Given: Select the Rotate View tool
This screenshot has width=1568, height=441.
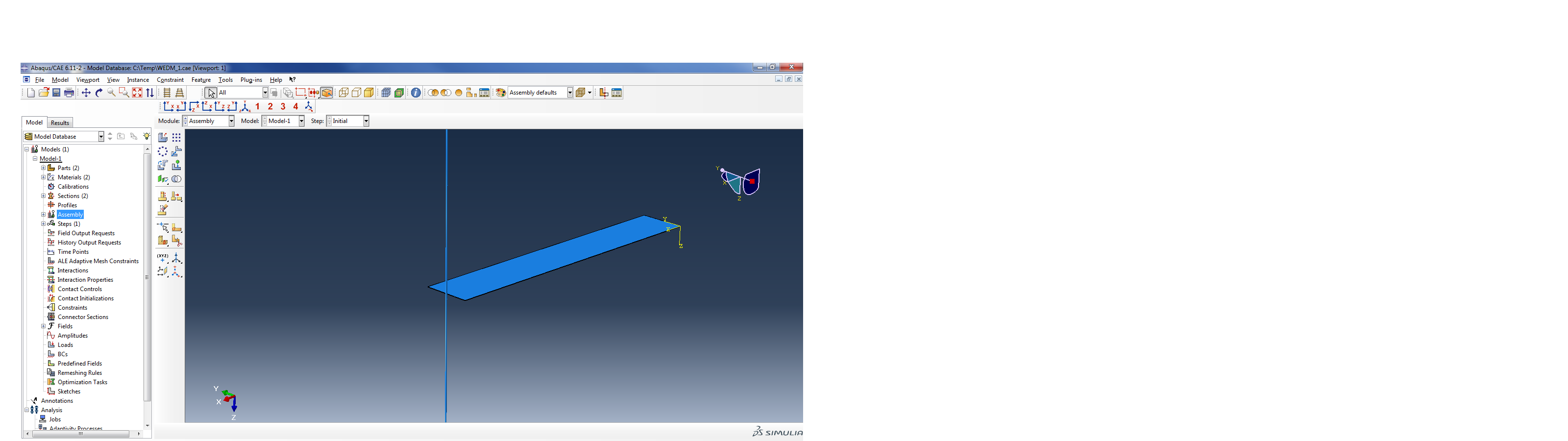Looking at the screenshot, I should 98,93.
